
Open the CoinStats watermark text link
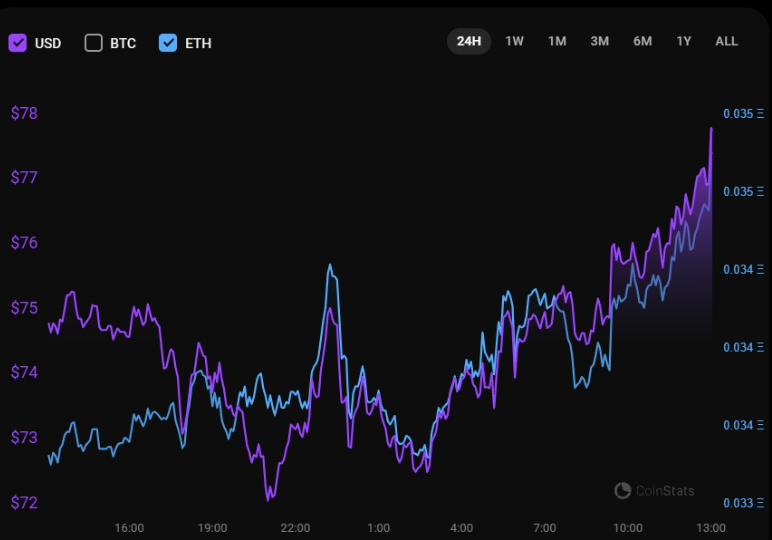pyautogui.click(x=665, y=491)
